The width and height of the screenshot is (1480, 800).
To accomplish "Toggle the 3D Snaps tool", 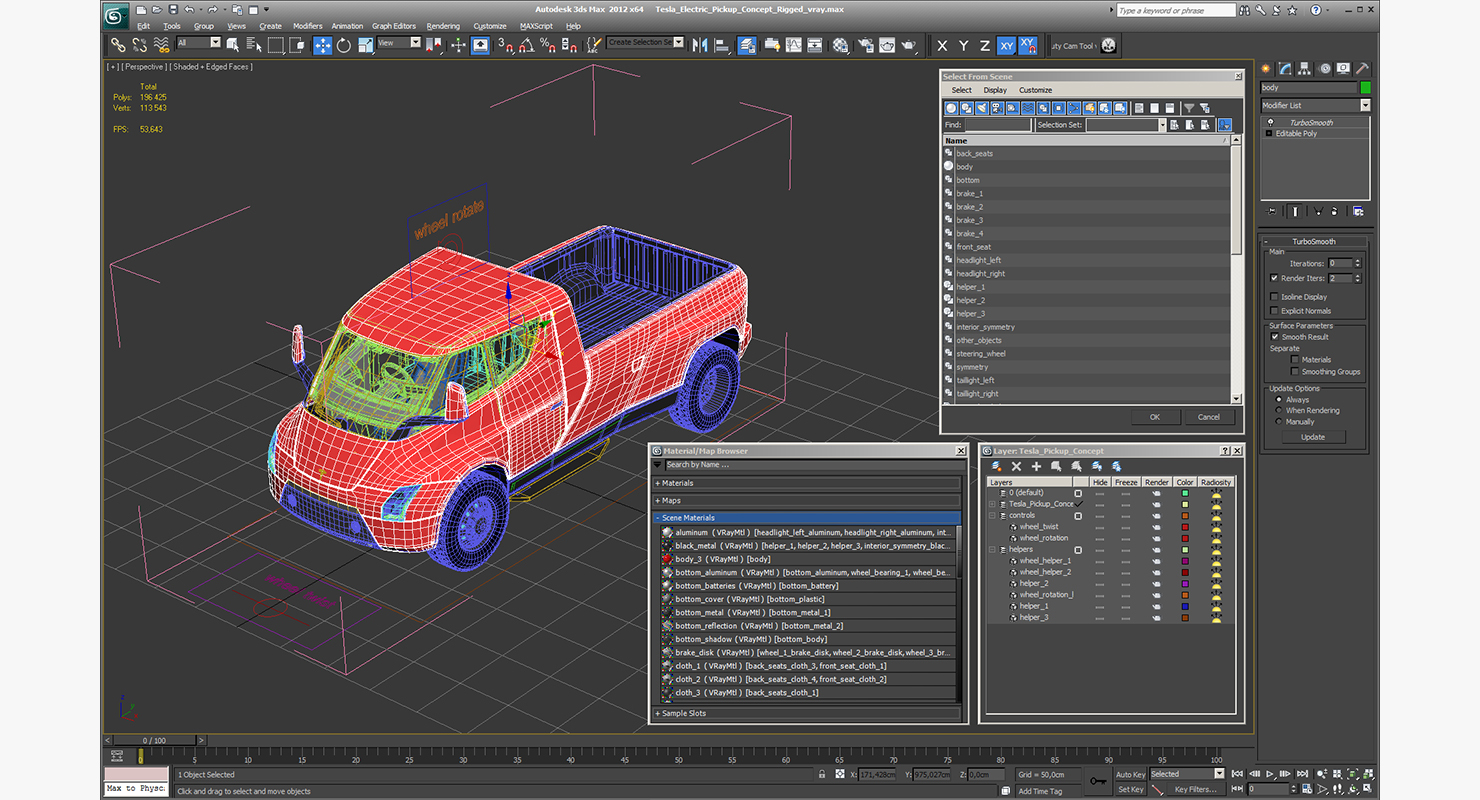I will pos(505,45).
